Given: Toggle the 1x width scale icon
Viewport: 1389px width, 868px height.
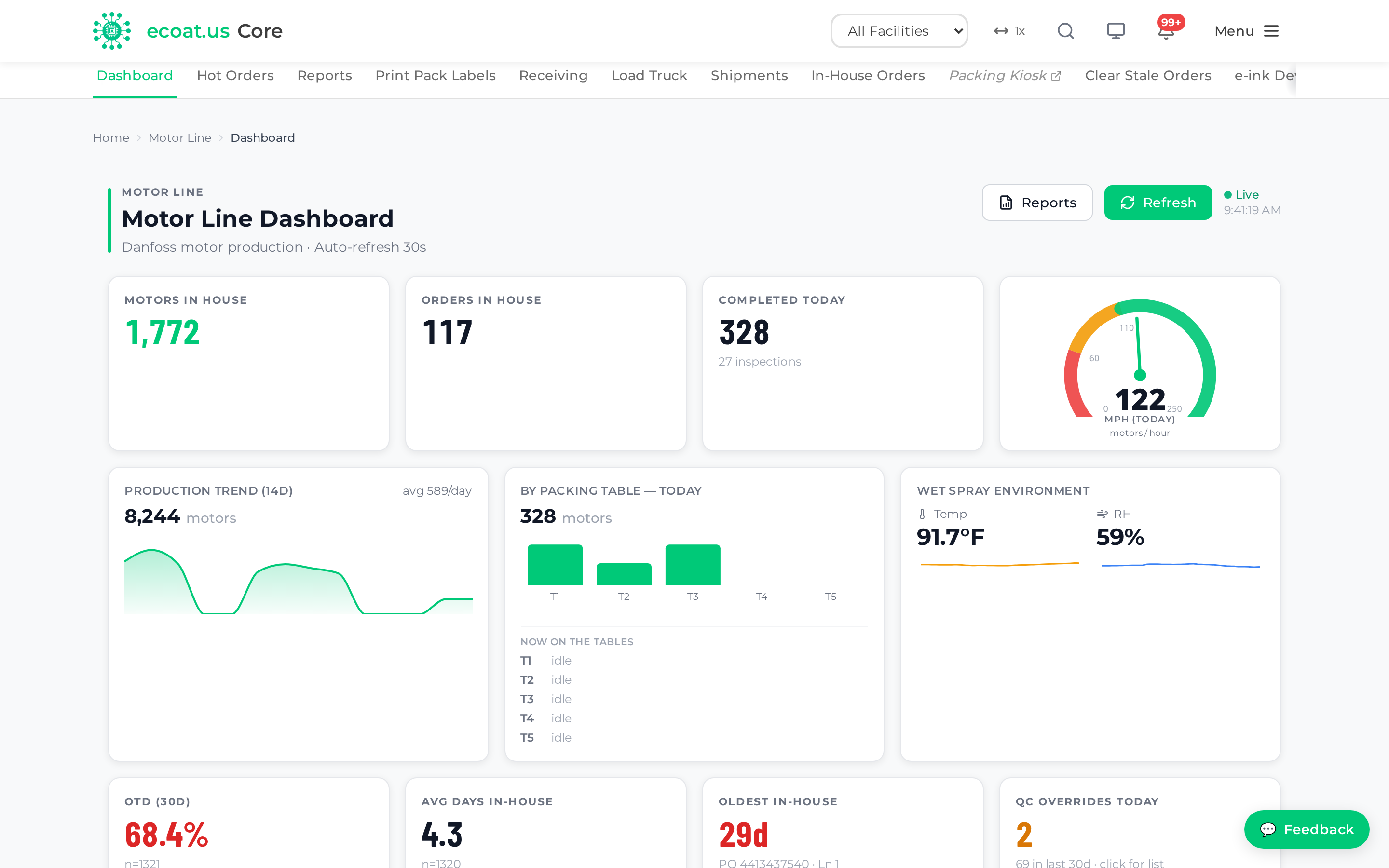Looking at the screenshot, I should [x=1009, y=31].
